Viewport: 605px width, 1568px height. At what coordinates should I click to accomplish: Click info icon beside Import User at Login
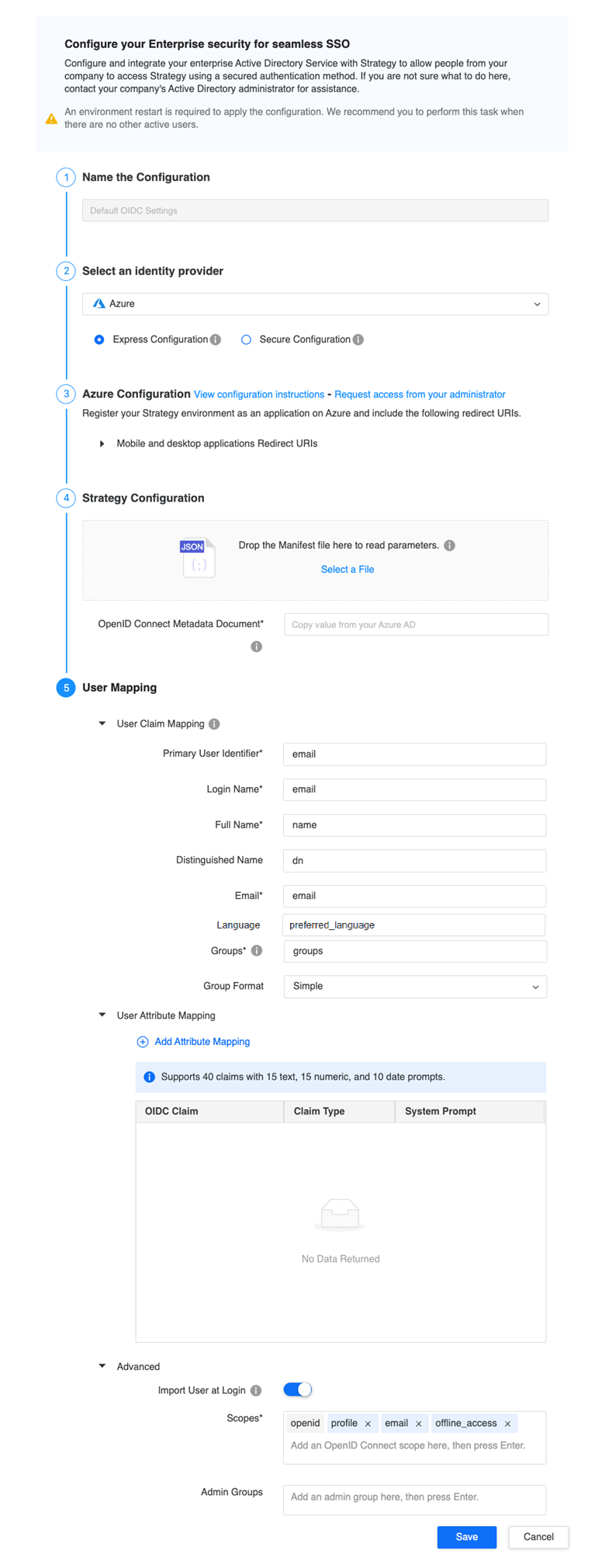[256, 1390]
